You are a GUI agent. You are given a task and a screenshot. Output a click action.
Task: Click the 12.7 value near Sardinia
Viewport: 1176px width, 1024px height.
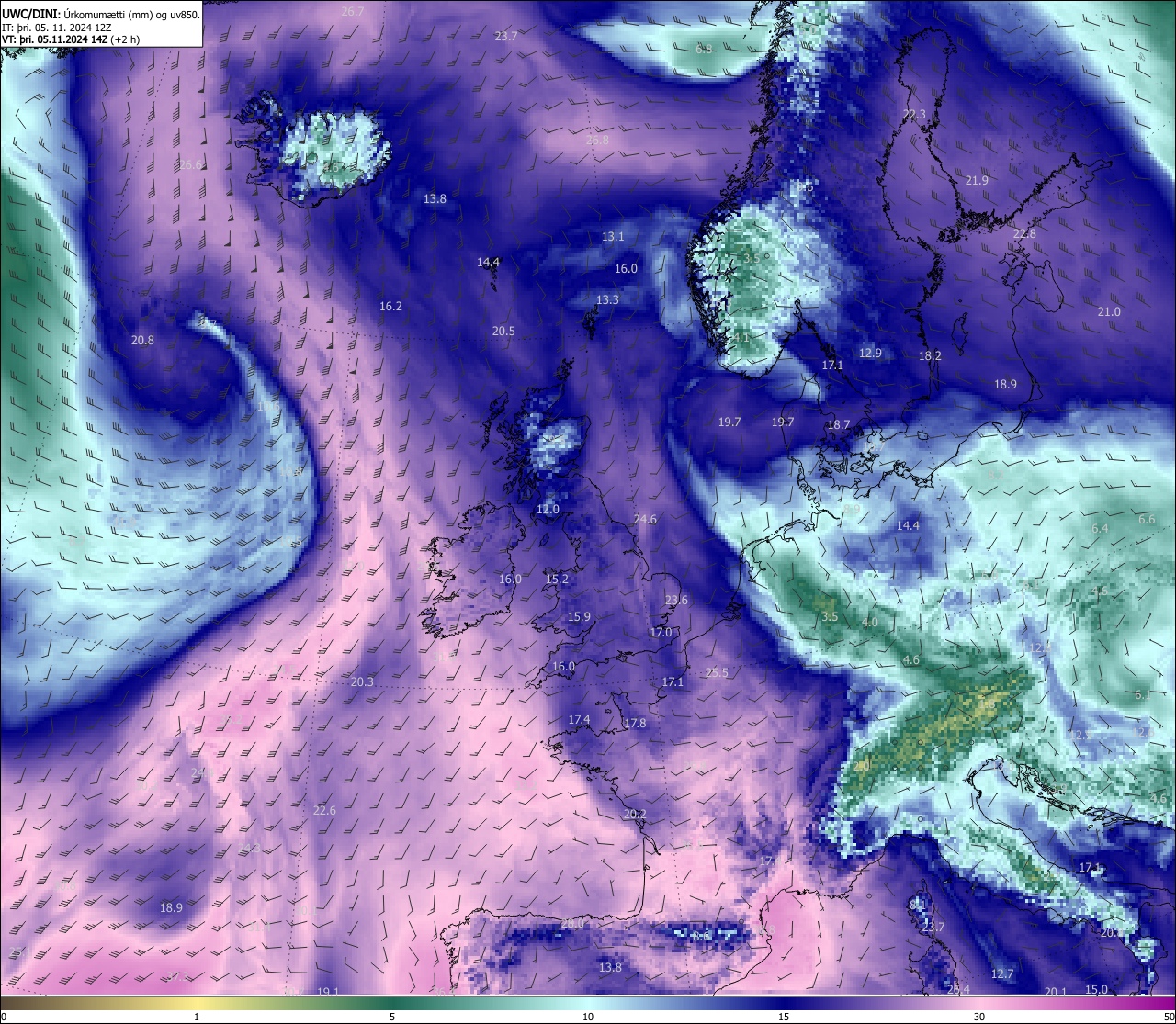click(x=1002, y=974)
